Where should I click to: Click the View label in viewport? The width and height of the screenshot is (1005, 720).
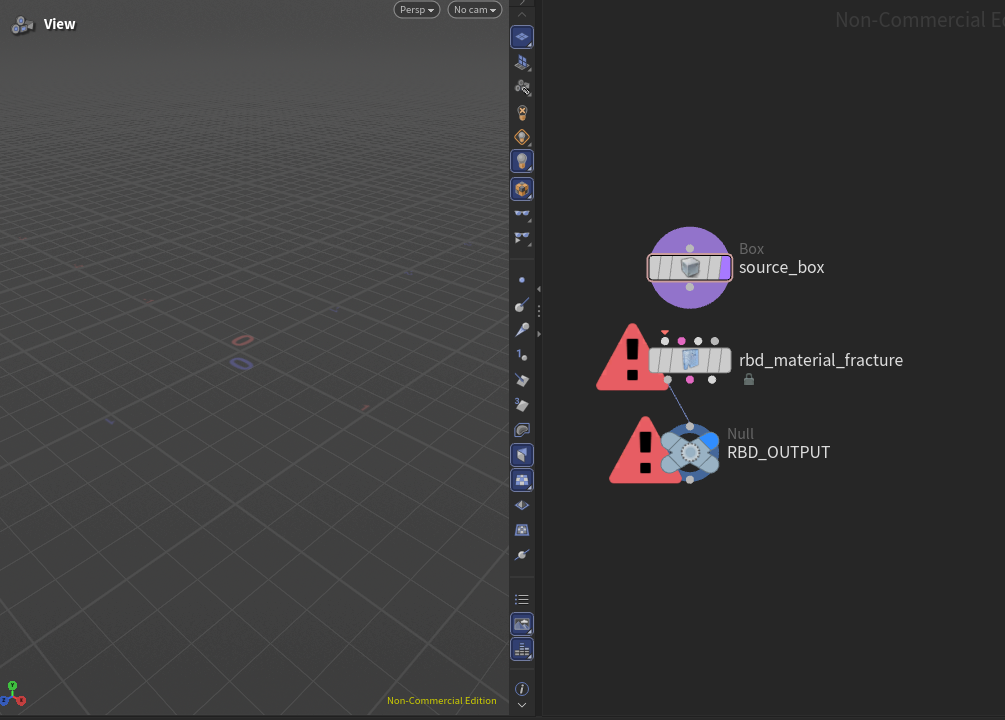60,24
